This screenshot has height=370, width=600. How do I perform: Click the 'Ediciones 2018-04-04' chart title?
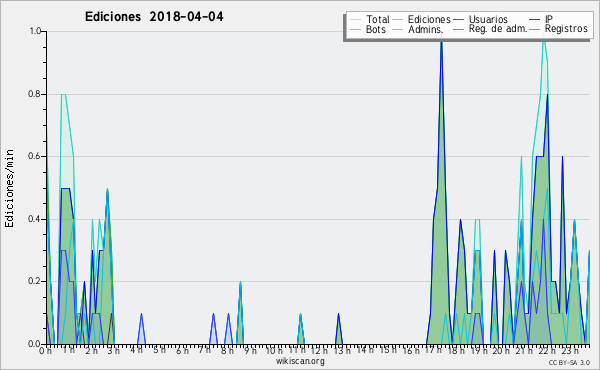point(154,17)
